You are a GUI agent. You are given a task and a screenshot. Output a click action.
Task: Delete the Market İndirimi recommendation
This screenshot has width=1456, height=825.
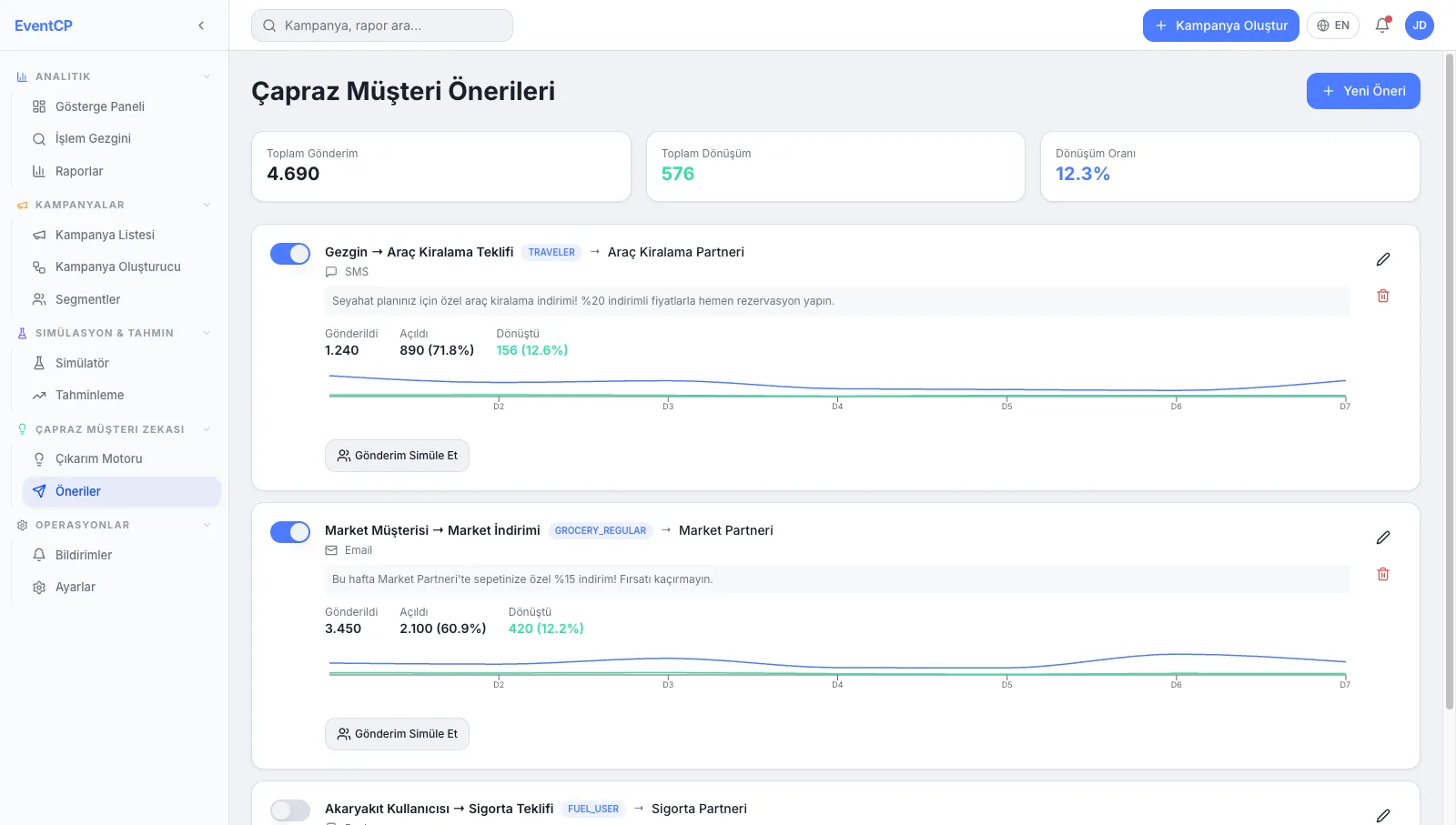1383,574
